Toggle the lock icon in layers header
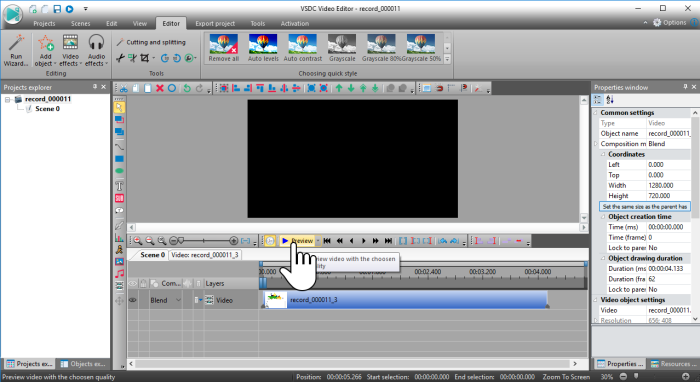 [x=143, y=283]
